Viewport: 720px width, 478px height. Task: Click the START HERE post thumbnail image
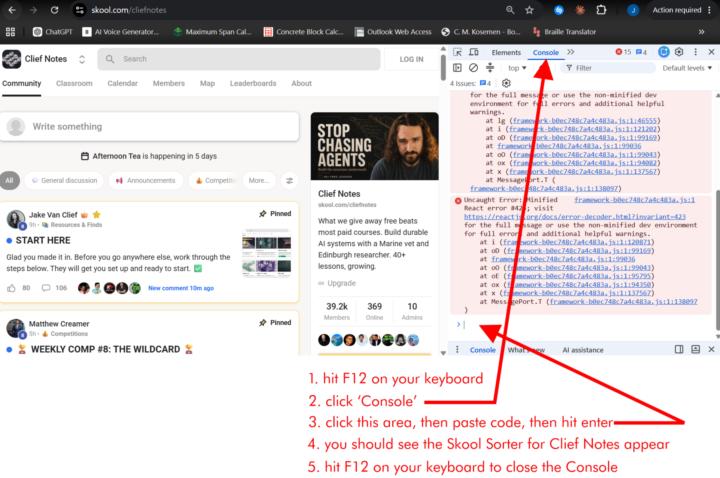point(266,254)
